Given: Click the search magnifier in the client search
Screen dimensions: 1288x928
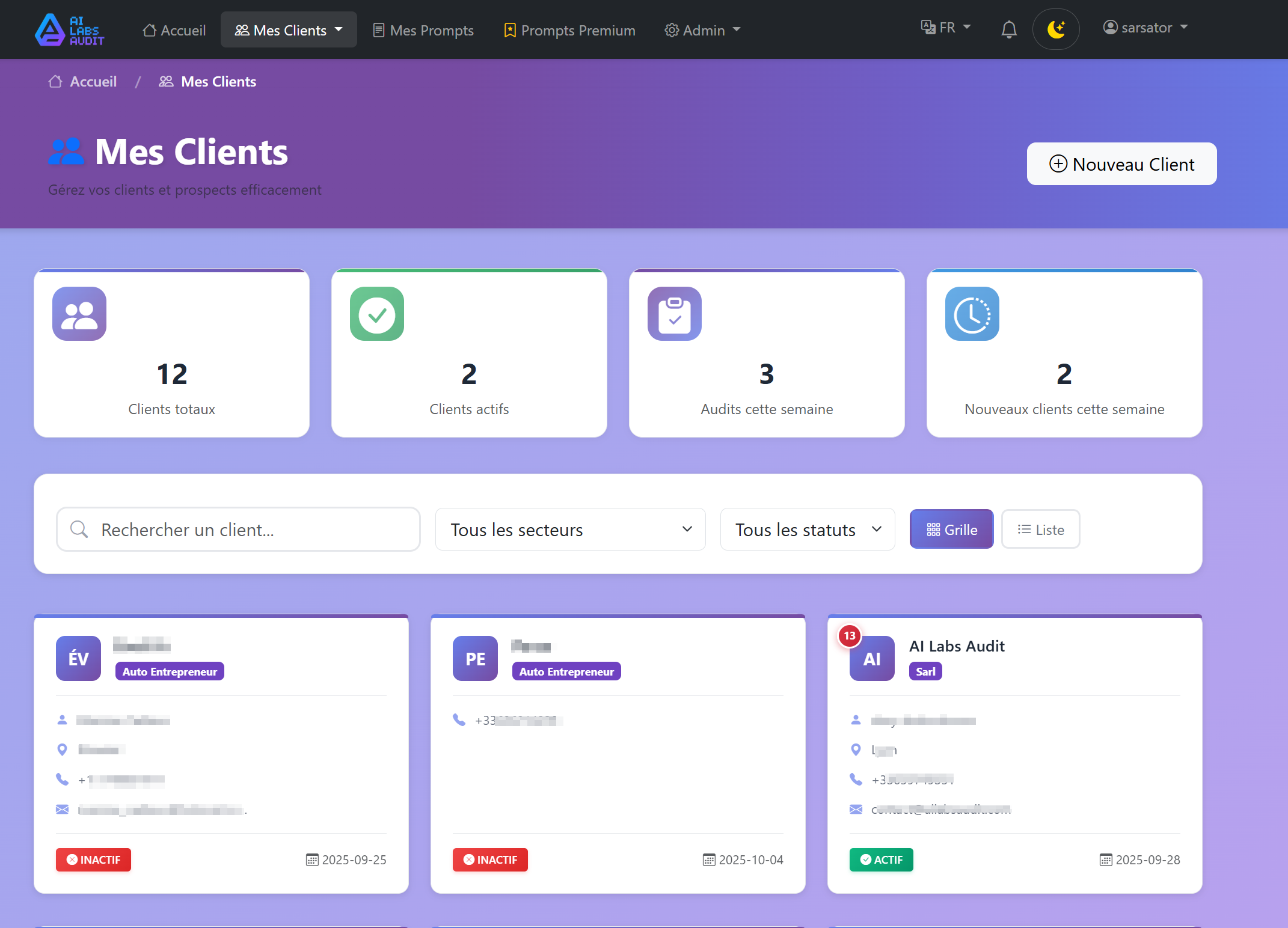Looking at the screenshot, I should [79, 530].
